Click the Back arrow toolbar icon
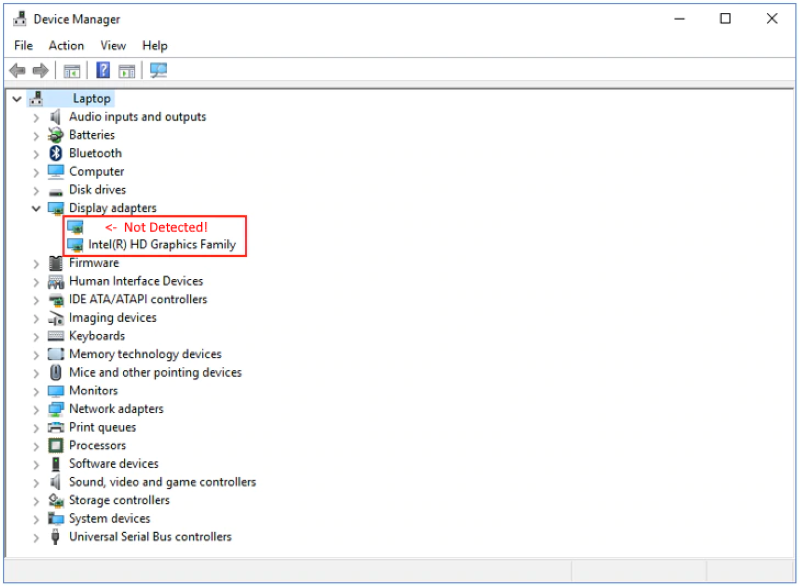The height and width of the screenshot is (588, 800). point(17,71)
